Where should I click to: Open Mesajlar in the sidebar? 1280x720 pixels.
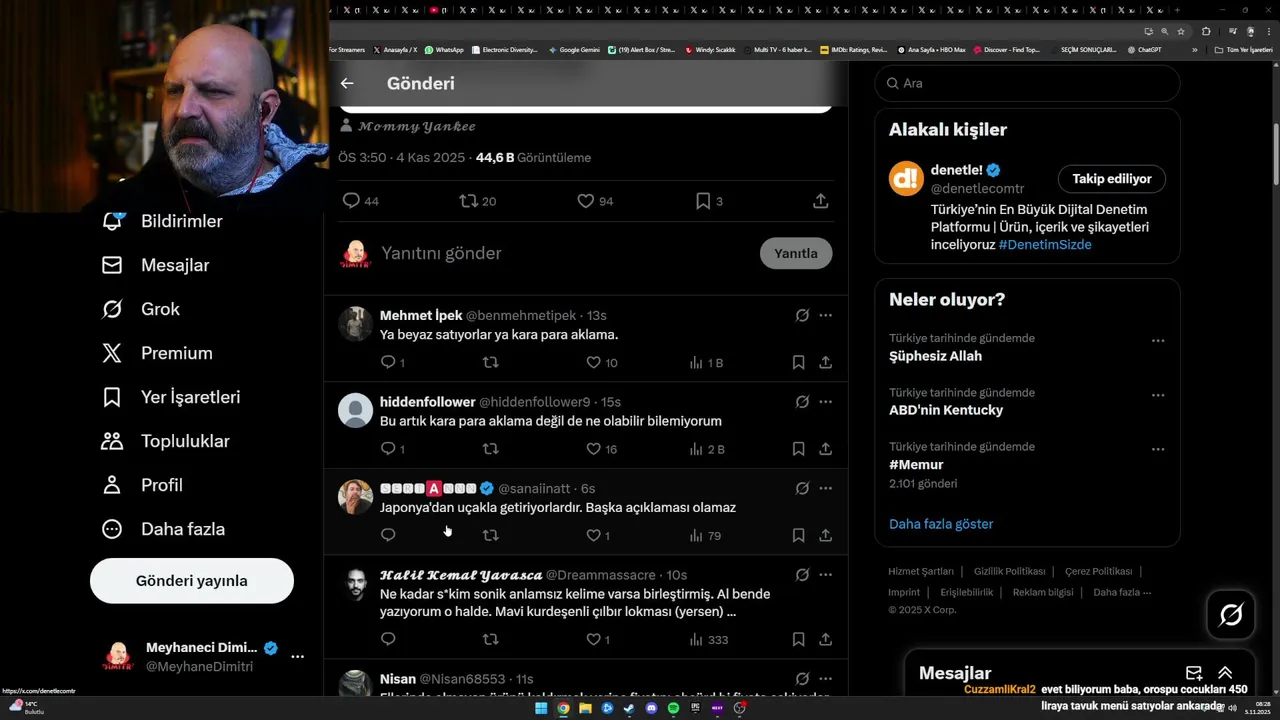point(155,265)
